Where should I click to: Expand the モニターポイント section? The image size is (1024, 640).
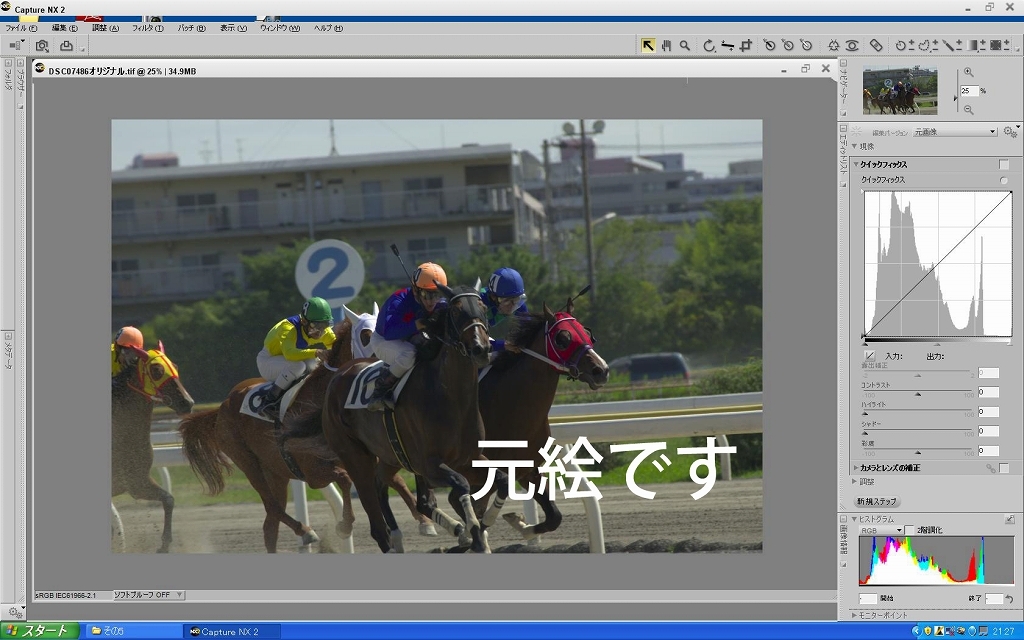click(854, 615)
